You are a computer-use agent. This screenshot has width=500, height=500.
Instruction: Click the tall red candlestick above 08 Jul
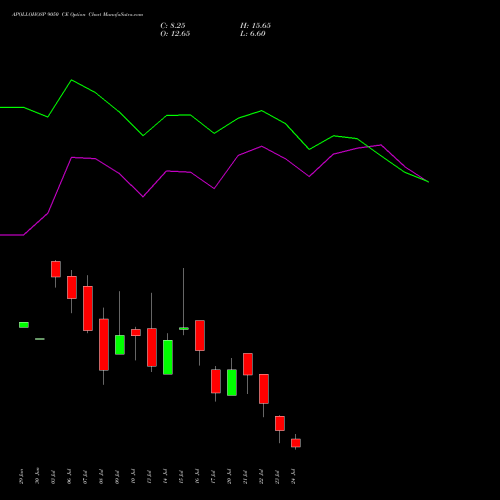(104, 345)
